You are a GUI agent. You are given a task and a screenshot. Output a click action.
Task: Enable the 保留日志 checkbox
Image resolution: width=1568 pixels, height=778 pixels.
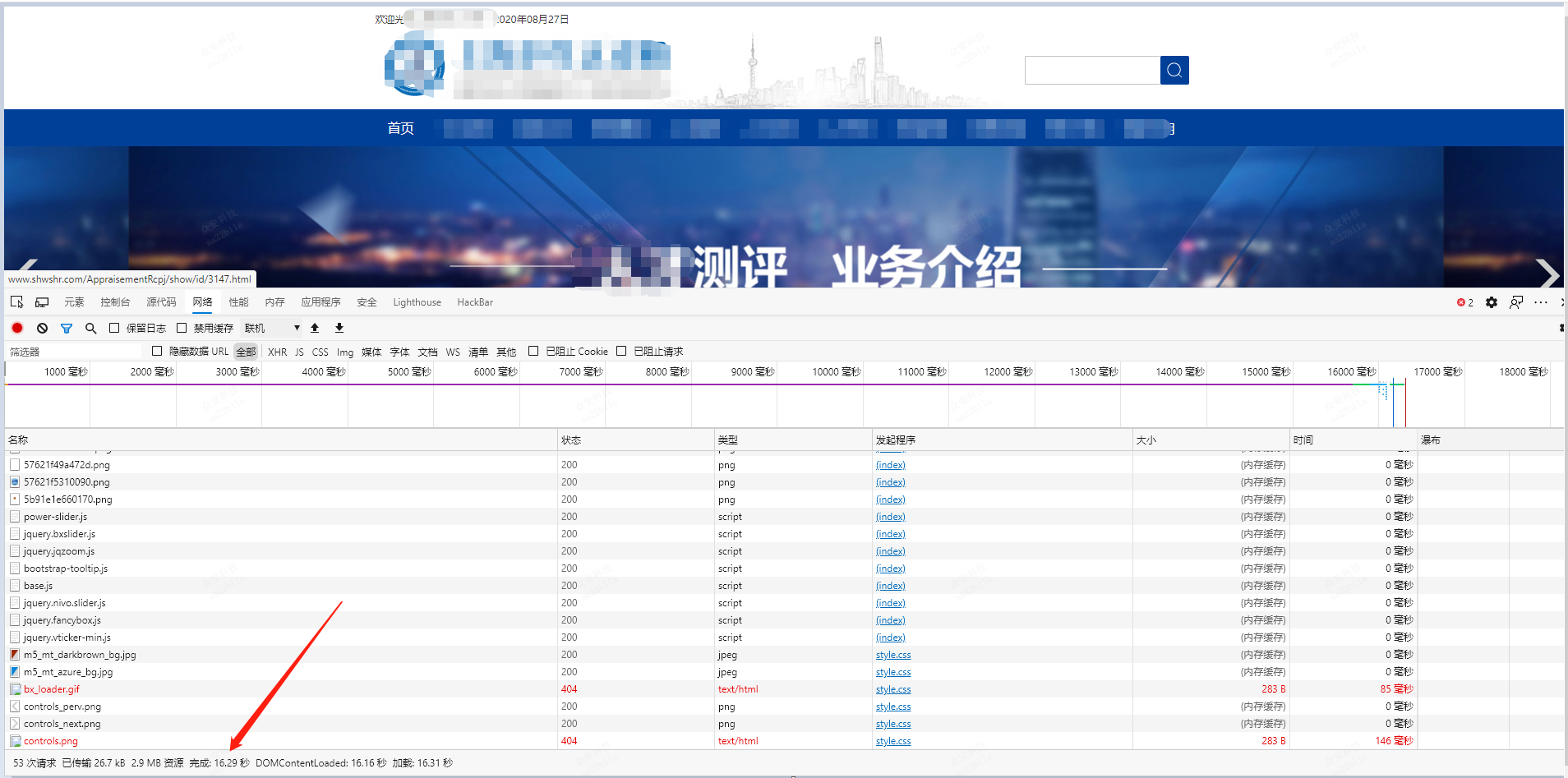coord(114,328)
